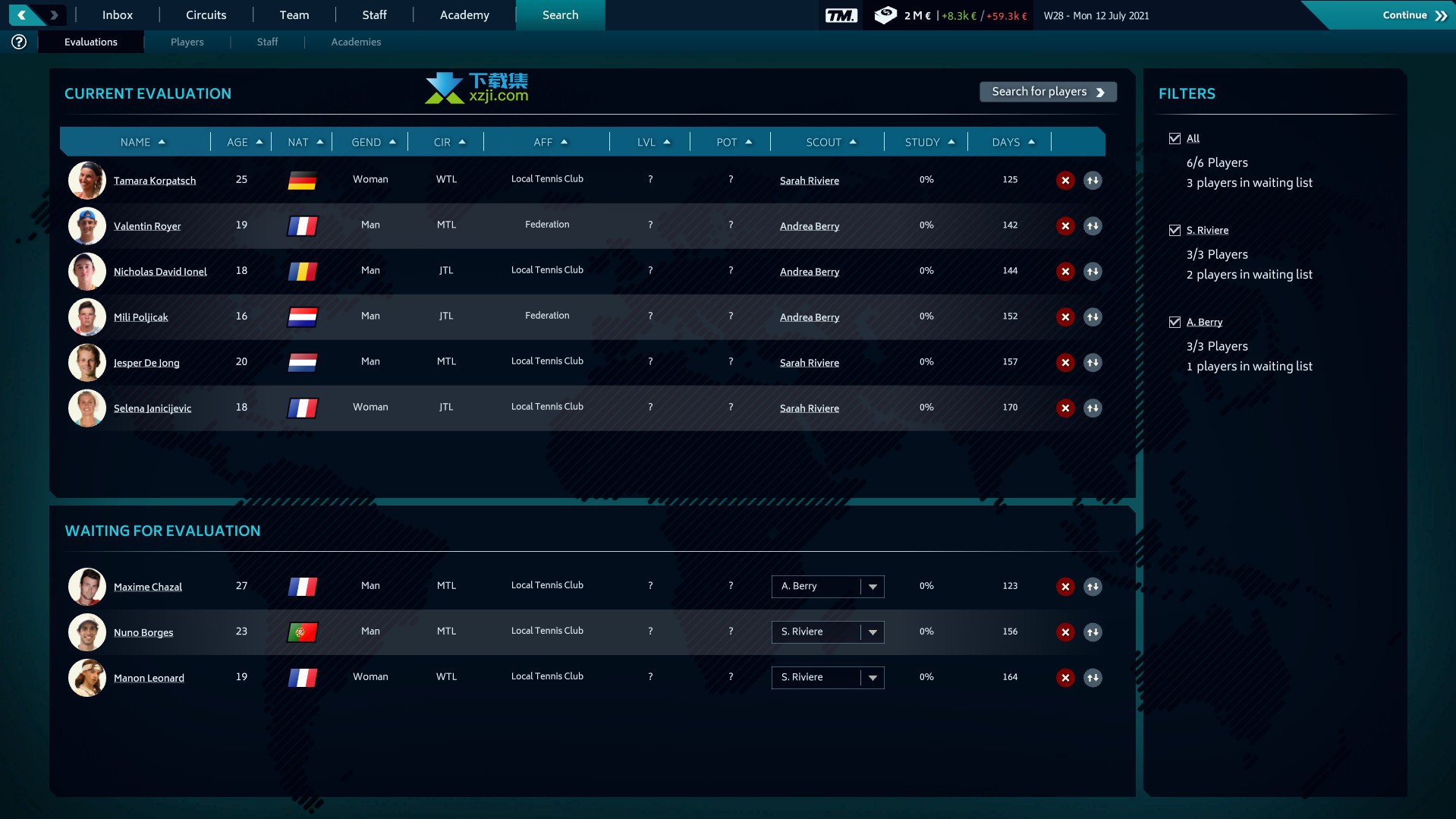Click Selena Janicijevic portrait thumbnail
The image size is (1456, 819).
(87, 408)
